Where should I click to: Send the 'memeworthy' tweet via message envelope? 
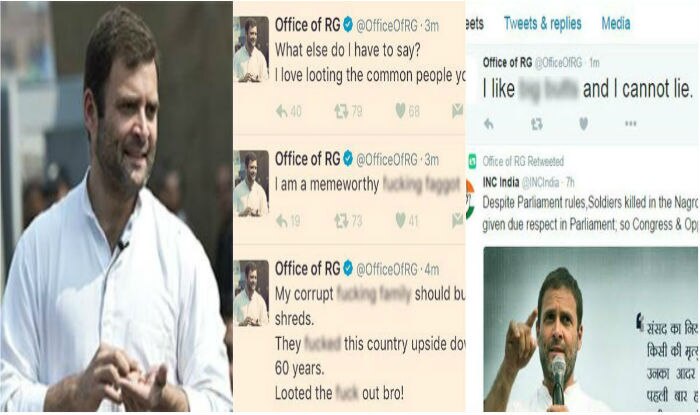pos(458,220)
